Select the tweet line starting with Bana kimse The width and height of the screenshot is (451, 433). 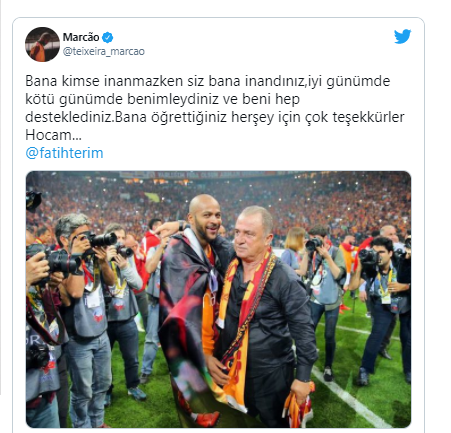pyautogui.click(x=208, y=81)
